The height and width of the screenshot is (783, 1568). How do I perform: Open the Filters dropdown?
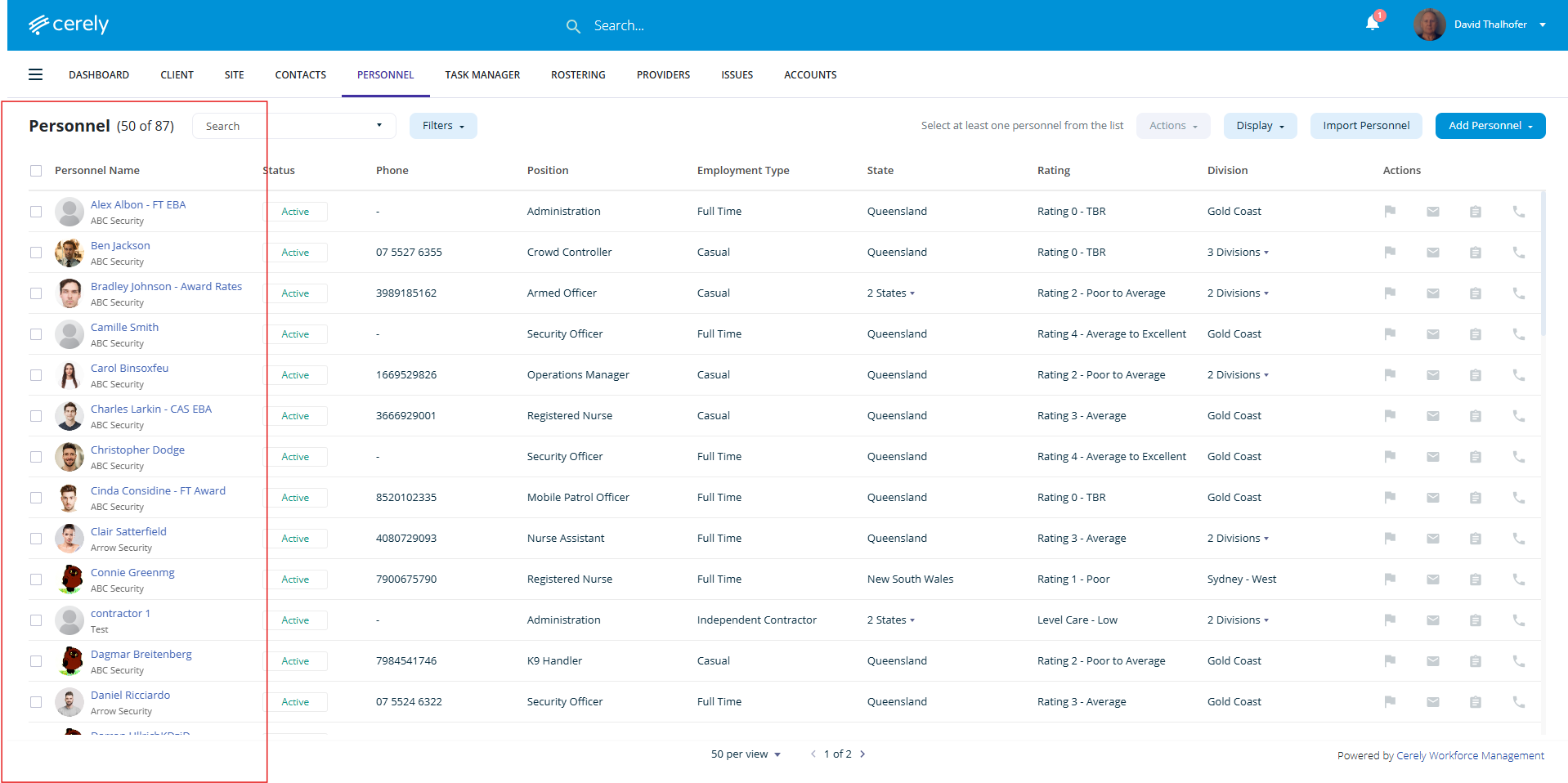(443, 126)
